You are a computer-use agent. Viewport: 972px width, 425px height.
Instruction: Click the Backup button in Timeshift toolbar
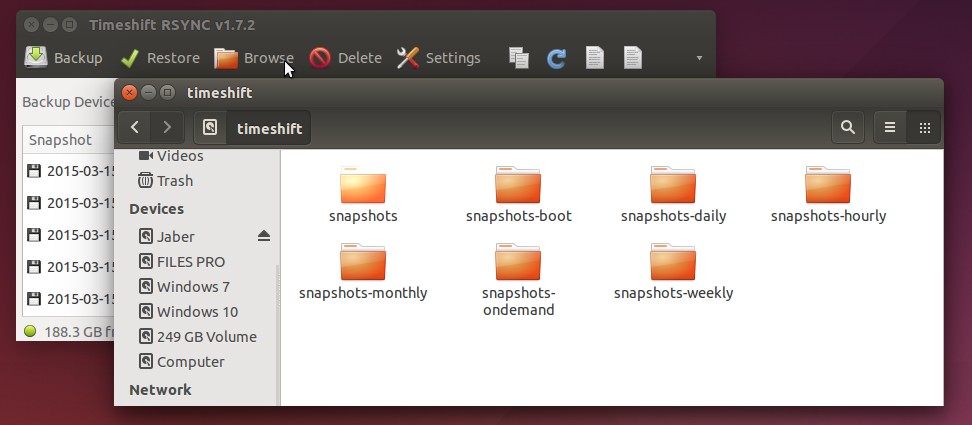point(63,58)
